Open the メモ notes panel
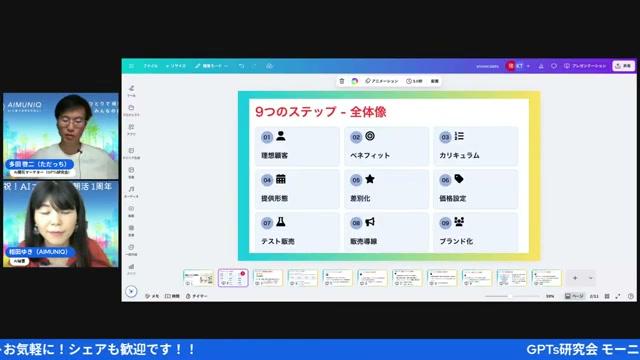The image size is (640, 360). pyautogui.click(x=152, y=296)
